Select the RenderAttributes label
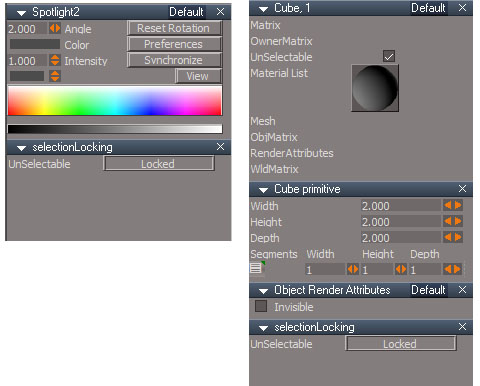Image resolution: width=480 pixels, height=386 pixels. point(292,153)
